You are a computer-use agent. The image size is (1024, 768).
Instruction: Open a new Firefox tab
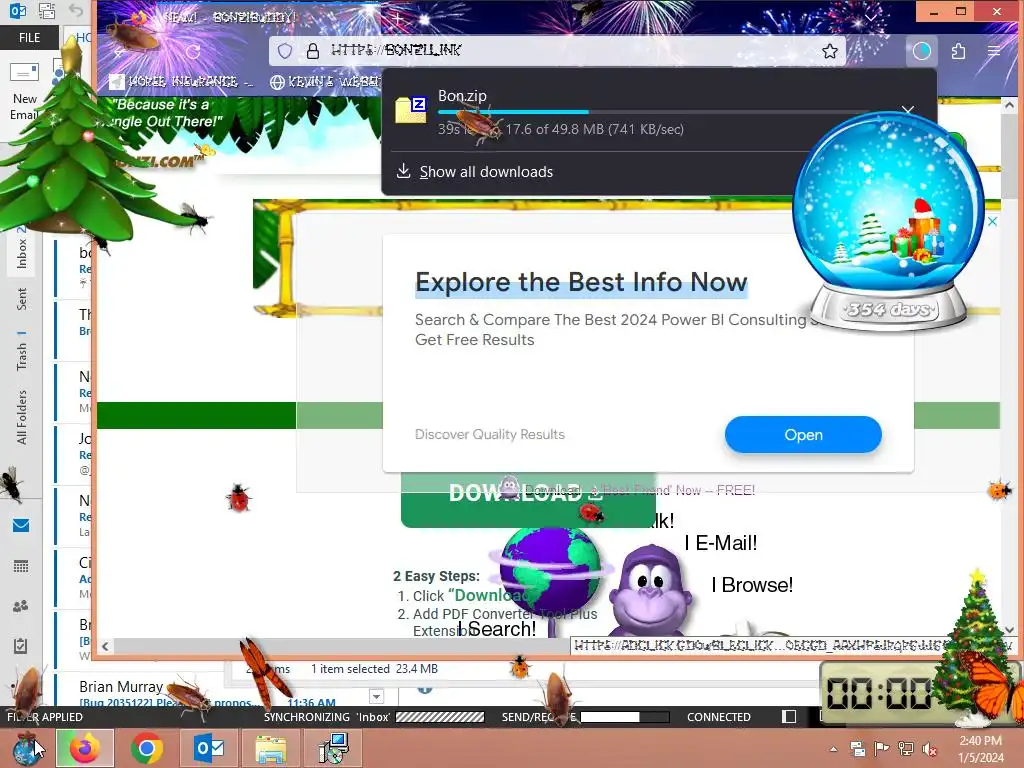397,18
